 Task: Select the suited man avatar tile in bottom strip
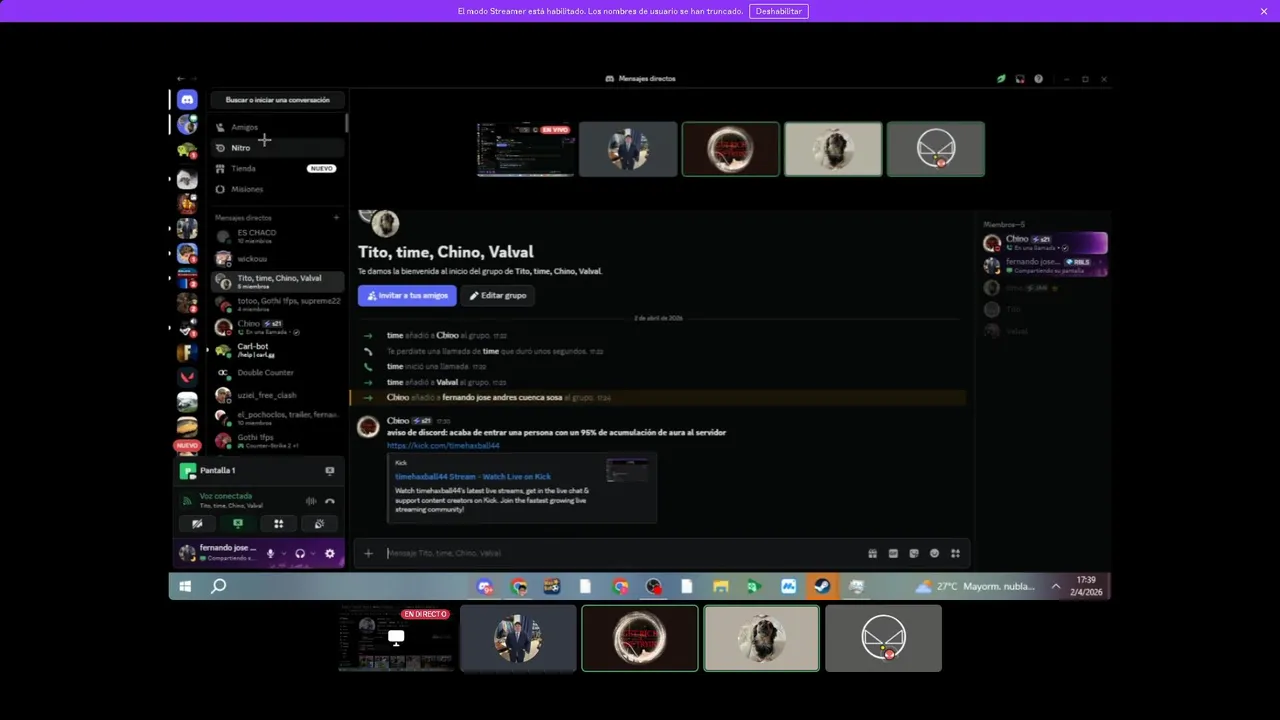518,638
